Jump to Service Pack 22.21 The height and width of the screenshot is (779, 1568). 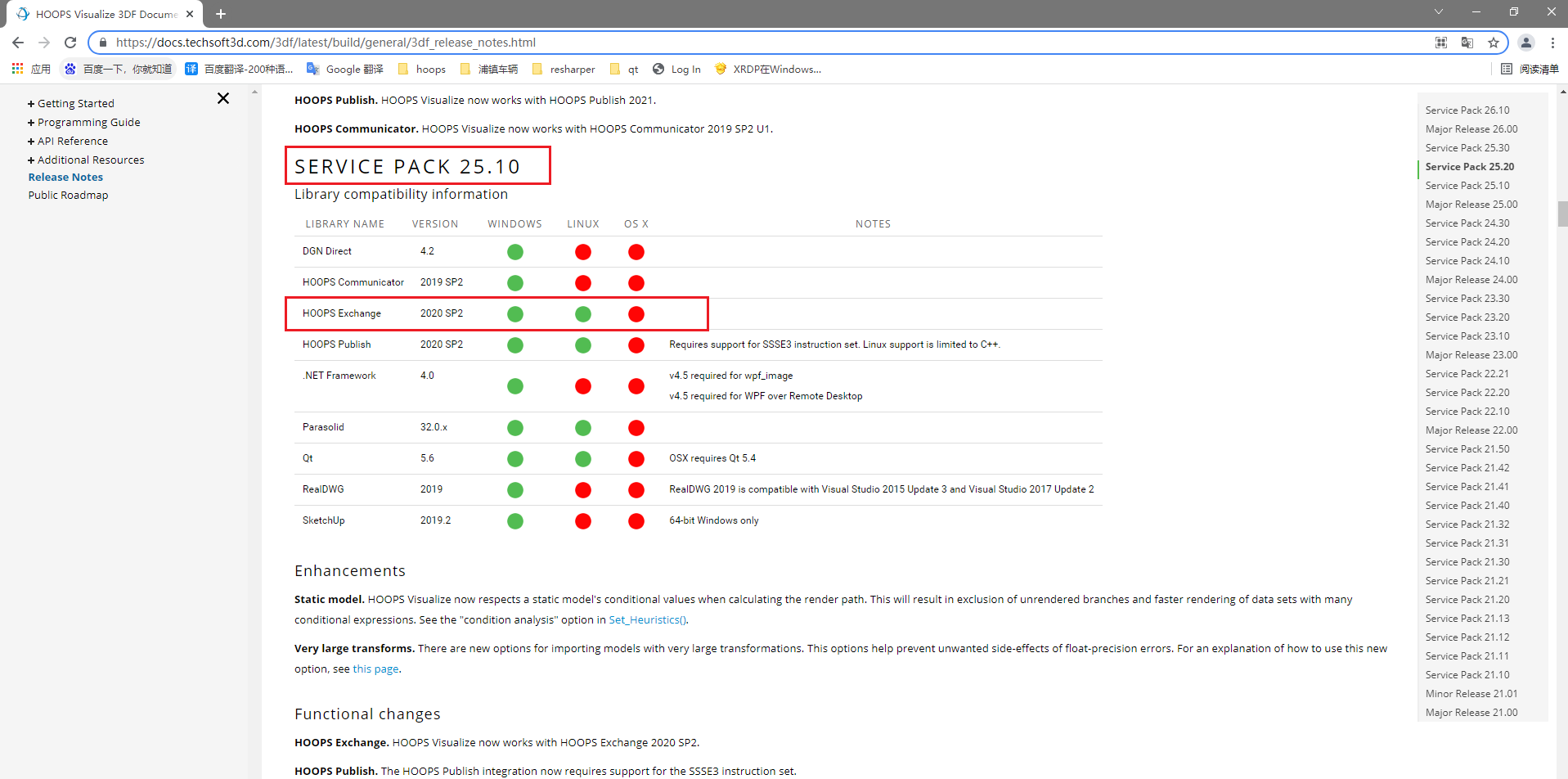point(1467,374)
